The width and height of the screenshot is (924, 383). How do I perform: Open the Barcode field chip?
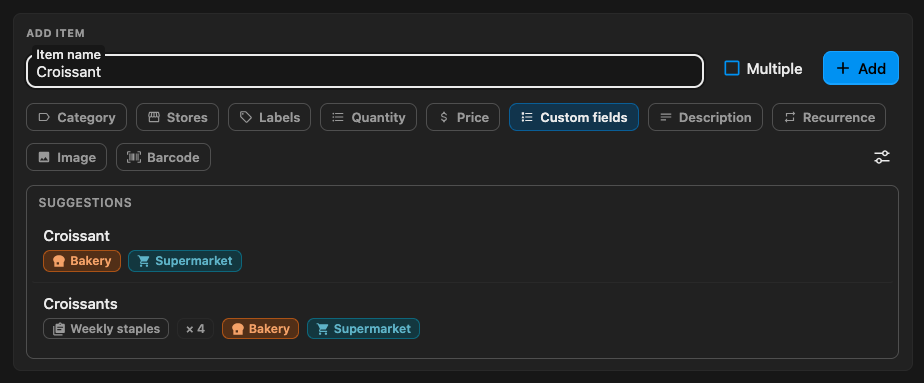[x=163, y=157]
